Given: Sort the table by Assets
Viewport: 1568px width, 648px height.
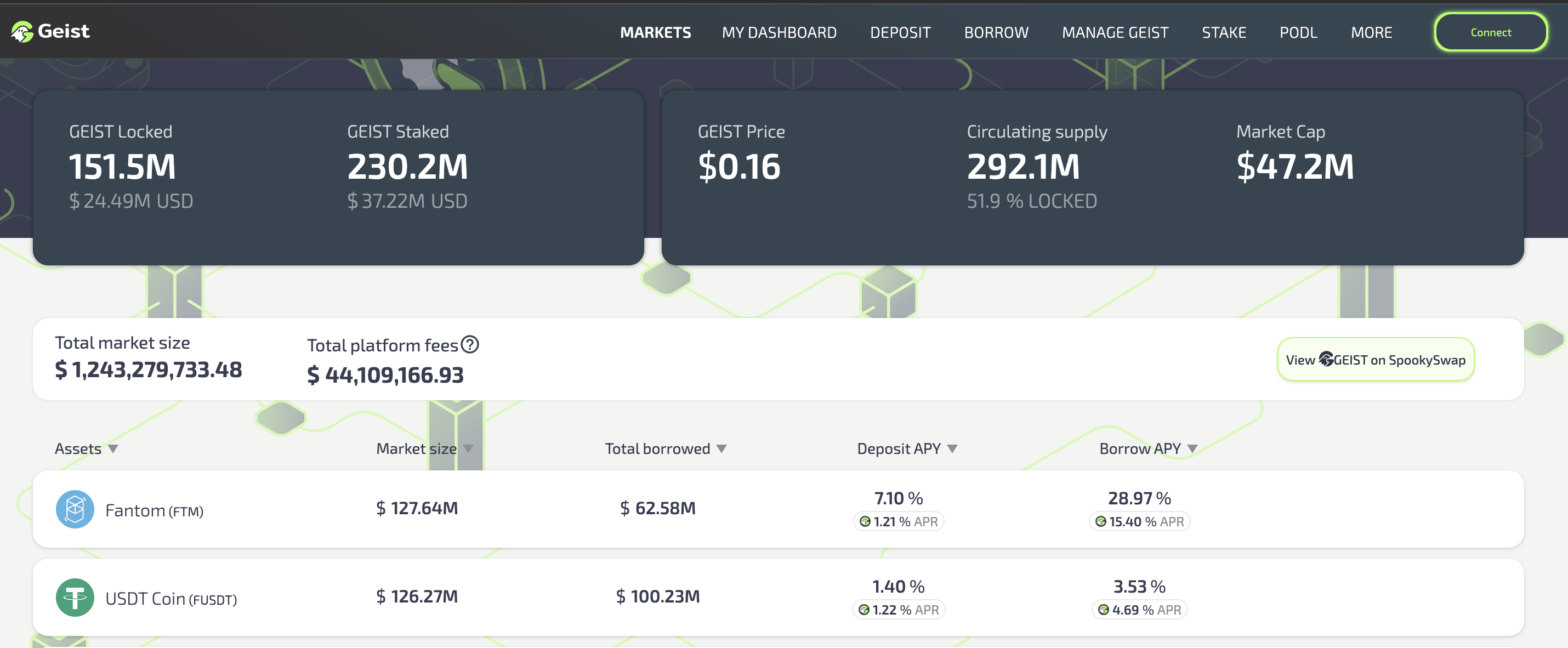Looking at the screenshot, I should coord(86,448).
